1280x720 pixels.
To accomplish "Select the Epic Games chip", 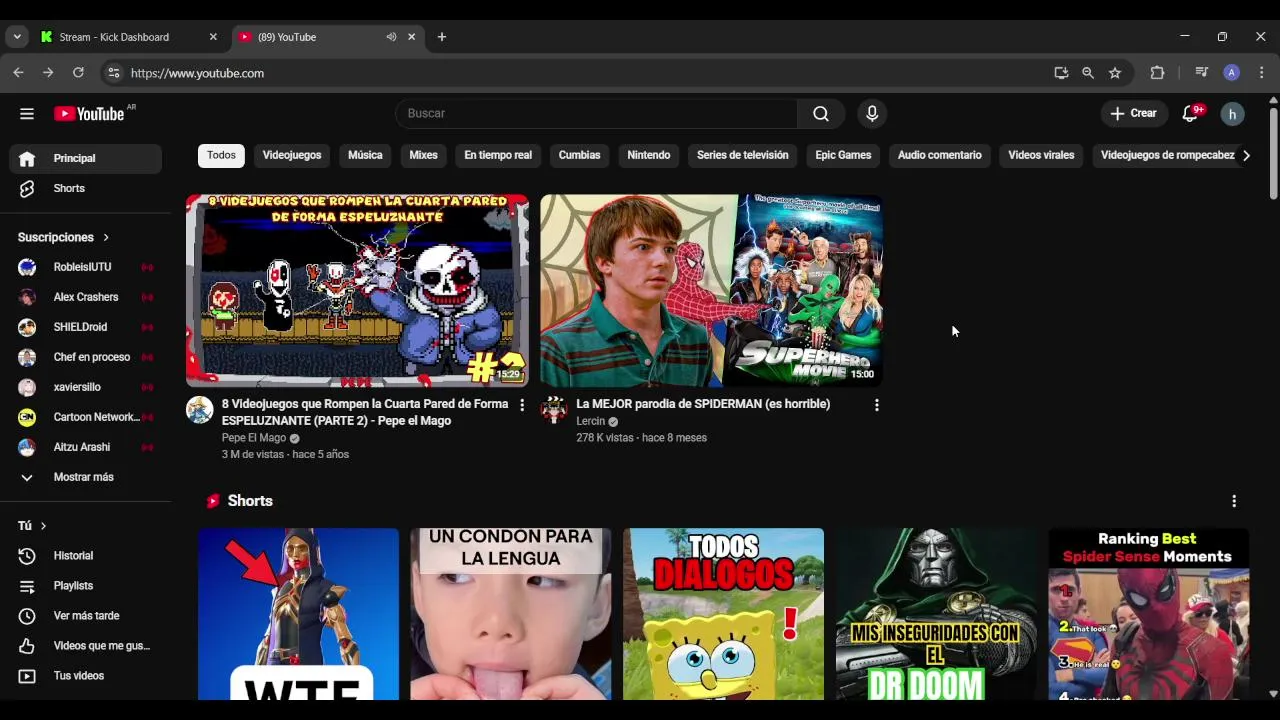I will (843, 155).
